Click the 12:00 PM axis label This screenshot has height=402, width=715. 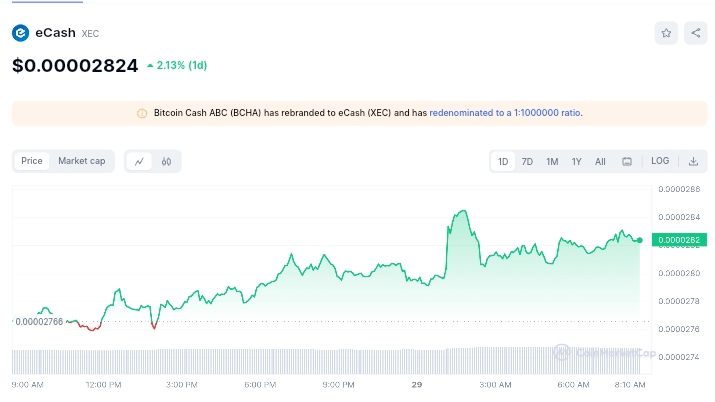click(104, 385)
